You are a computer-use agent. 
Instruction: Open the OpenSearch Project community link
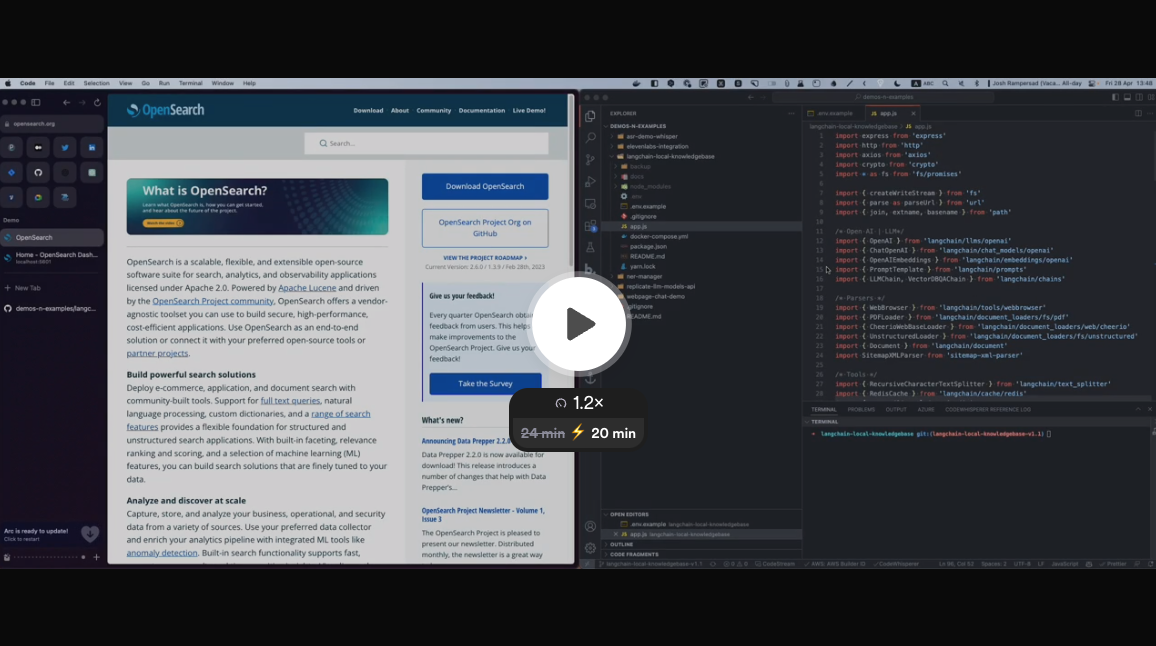click(x=213, y=301)
